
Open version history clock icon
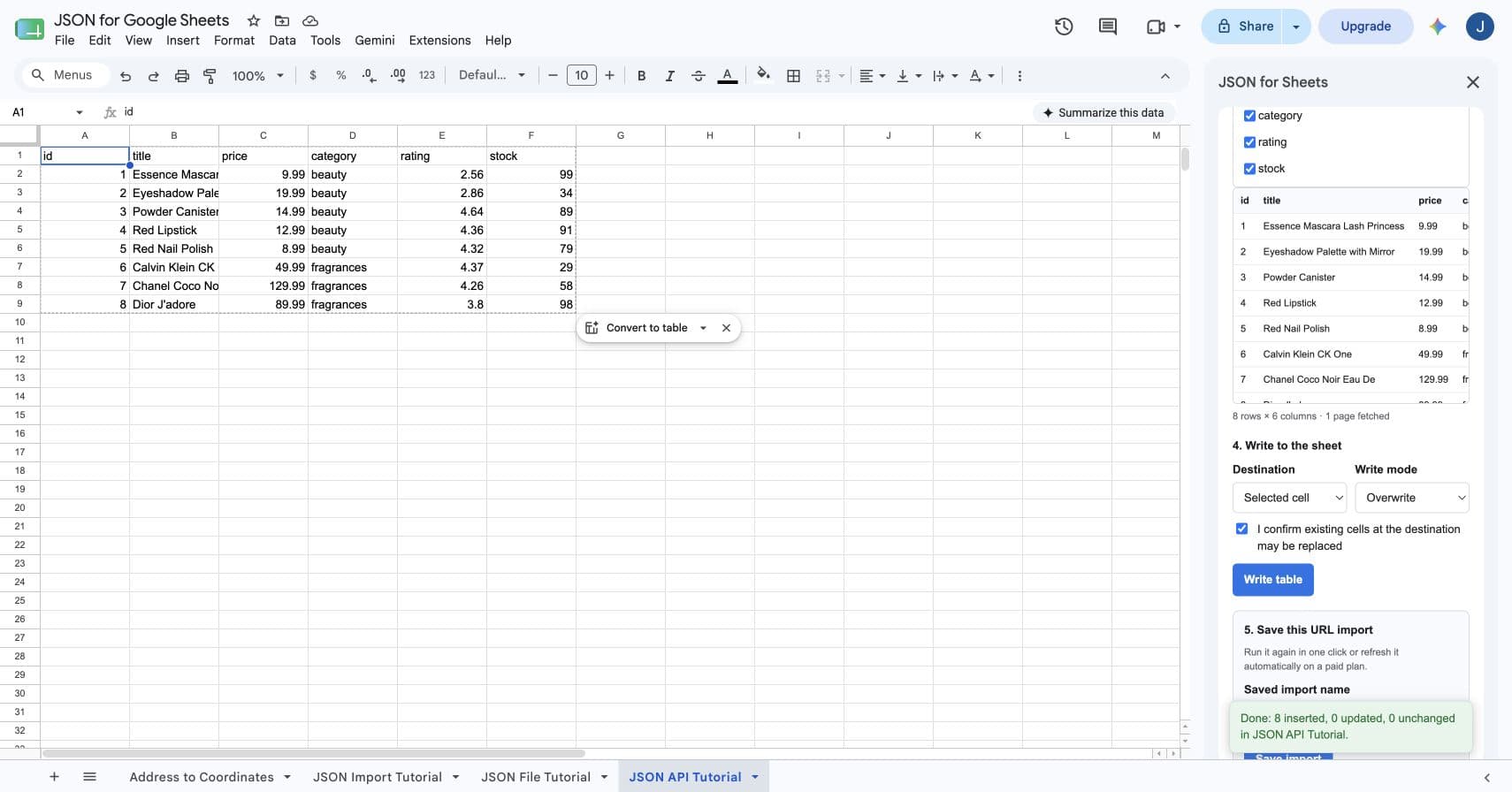click(x=1064, y=27)
